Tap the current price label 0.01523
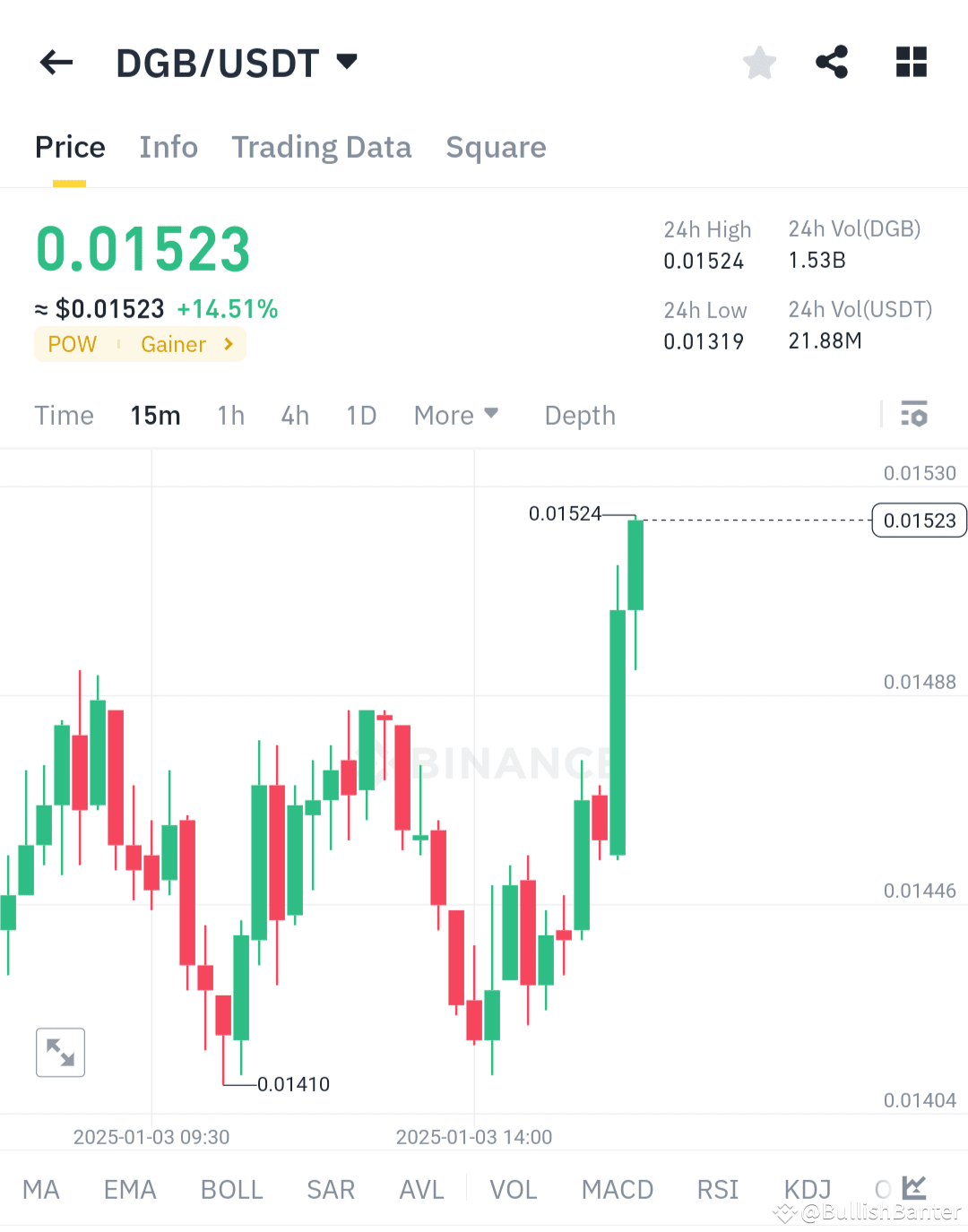Screen dimensions: 968x1232 918,520
